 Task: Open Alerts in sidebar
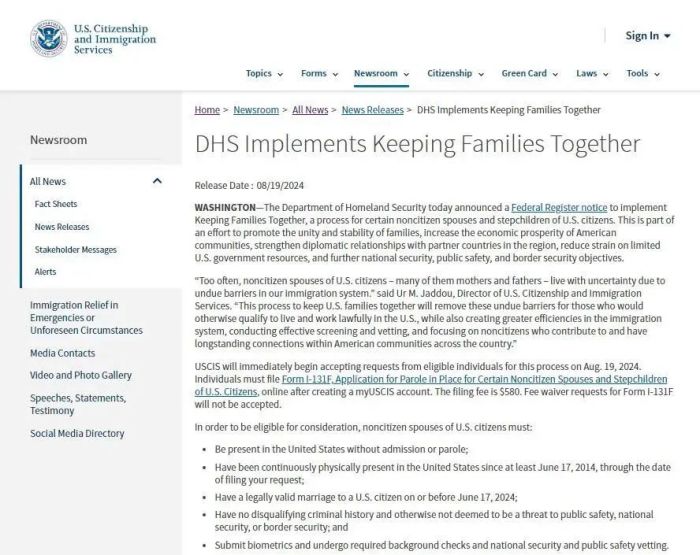pos(46,271)
